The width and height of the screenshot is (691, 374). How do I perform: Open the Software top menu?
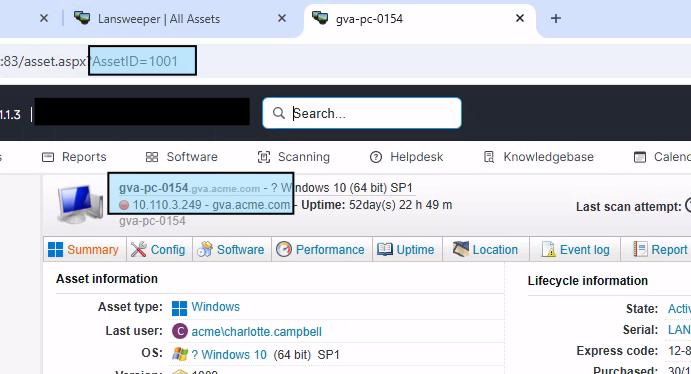[182, 157]
